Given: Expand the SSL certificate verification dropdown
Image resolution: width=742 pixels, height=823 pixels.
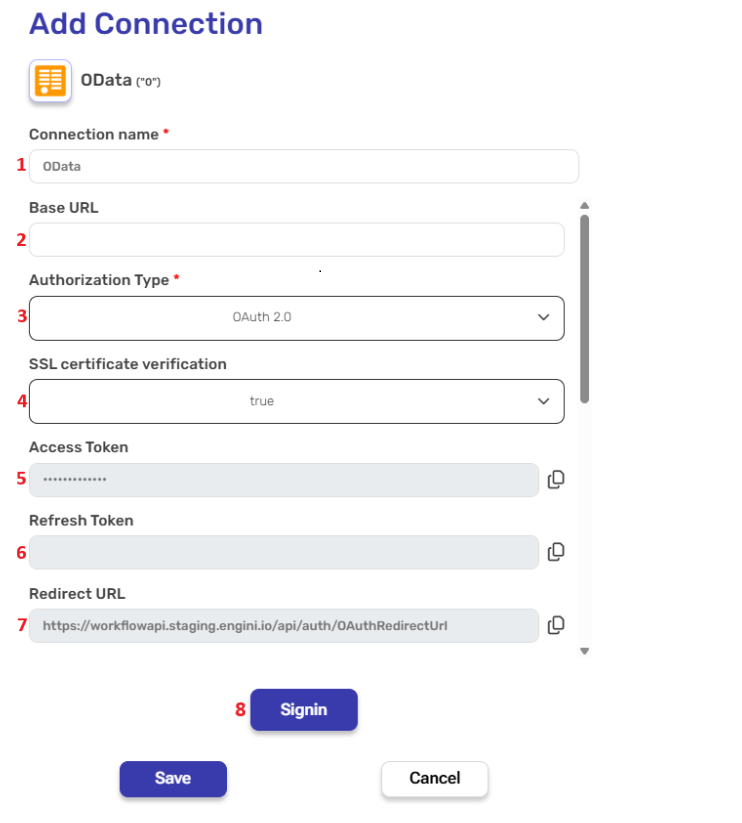Looking at the screenshot, I should (x=296, y=401).
